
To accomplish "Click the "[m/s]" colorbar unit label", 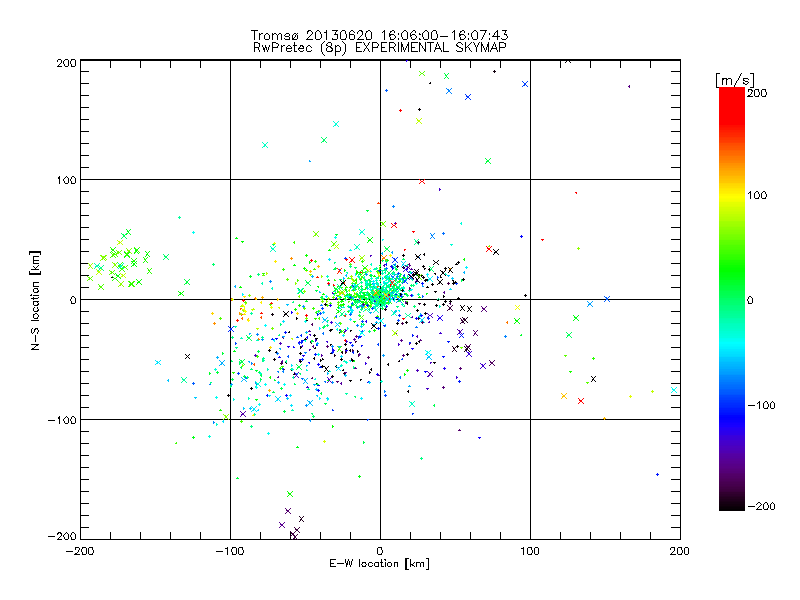I will pyautogui.click(x=735, y=80).
